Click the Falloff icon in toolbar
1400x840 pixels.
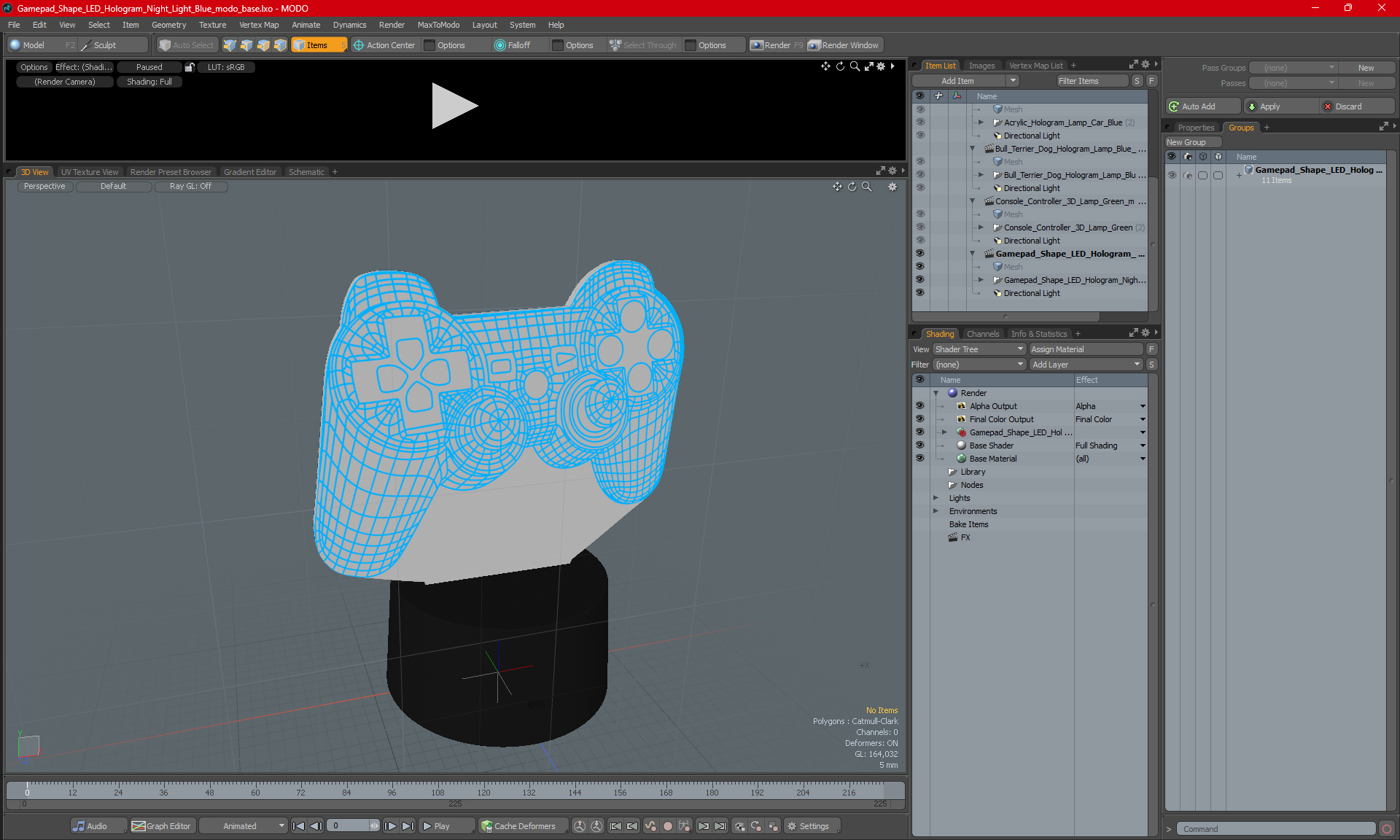click(x=500, y=45)
